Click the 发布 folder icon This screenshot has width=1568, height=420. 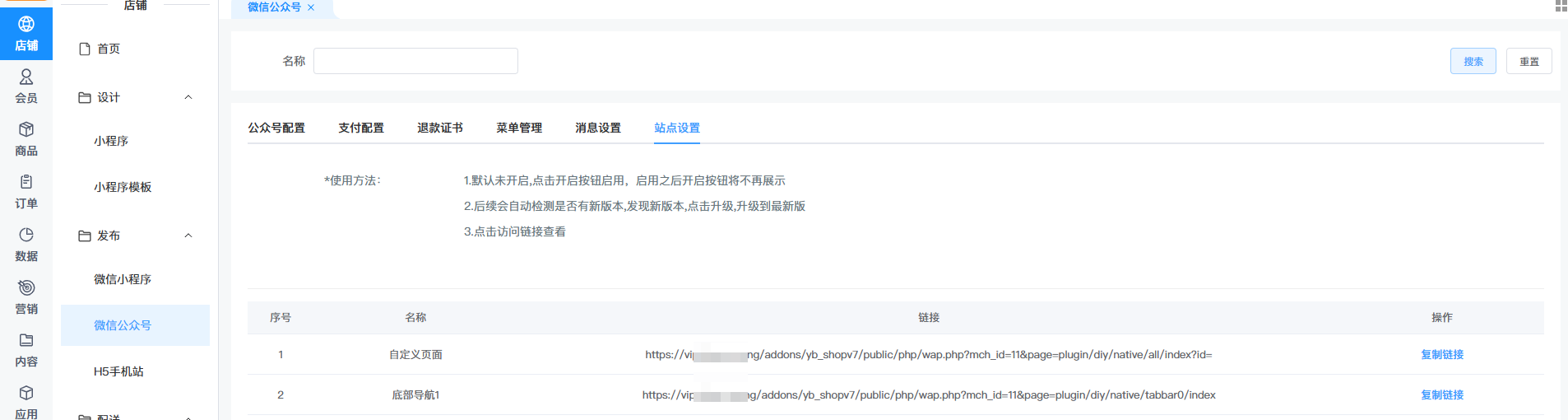tap(84, 236)
